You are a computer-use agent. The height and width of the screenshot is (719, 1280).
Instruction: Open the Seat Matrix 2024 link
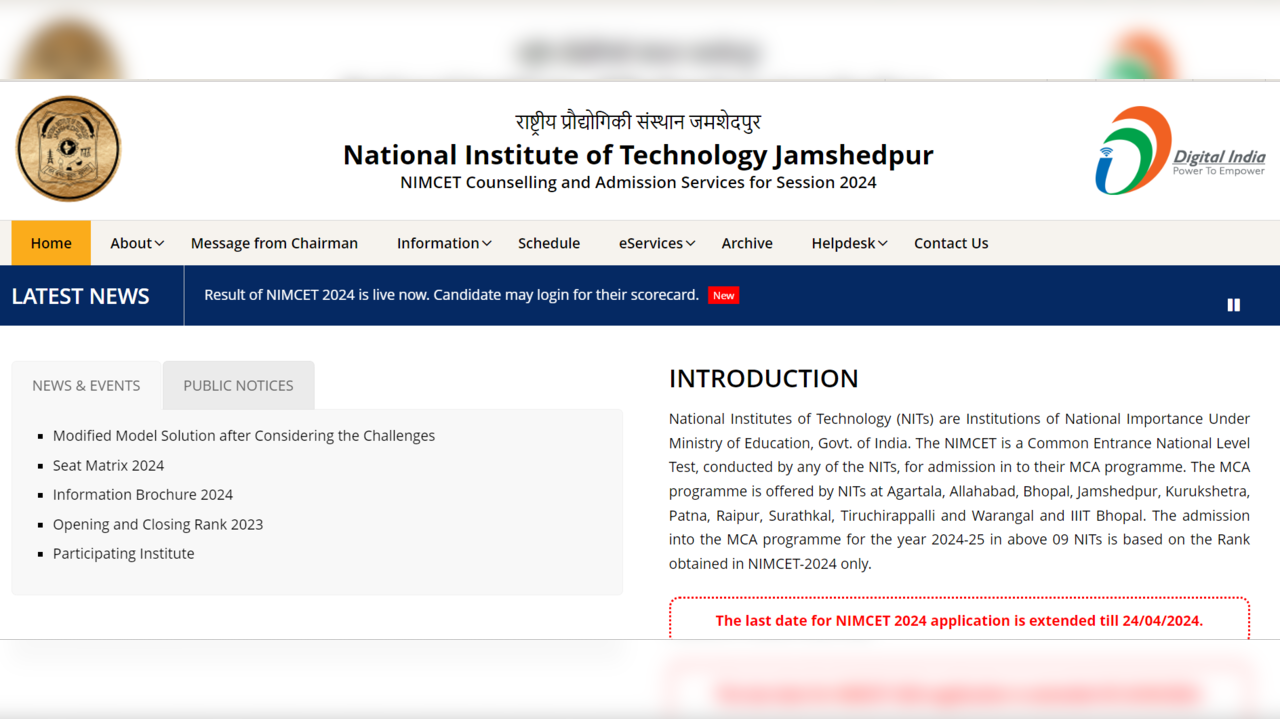108,465
